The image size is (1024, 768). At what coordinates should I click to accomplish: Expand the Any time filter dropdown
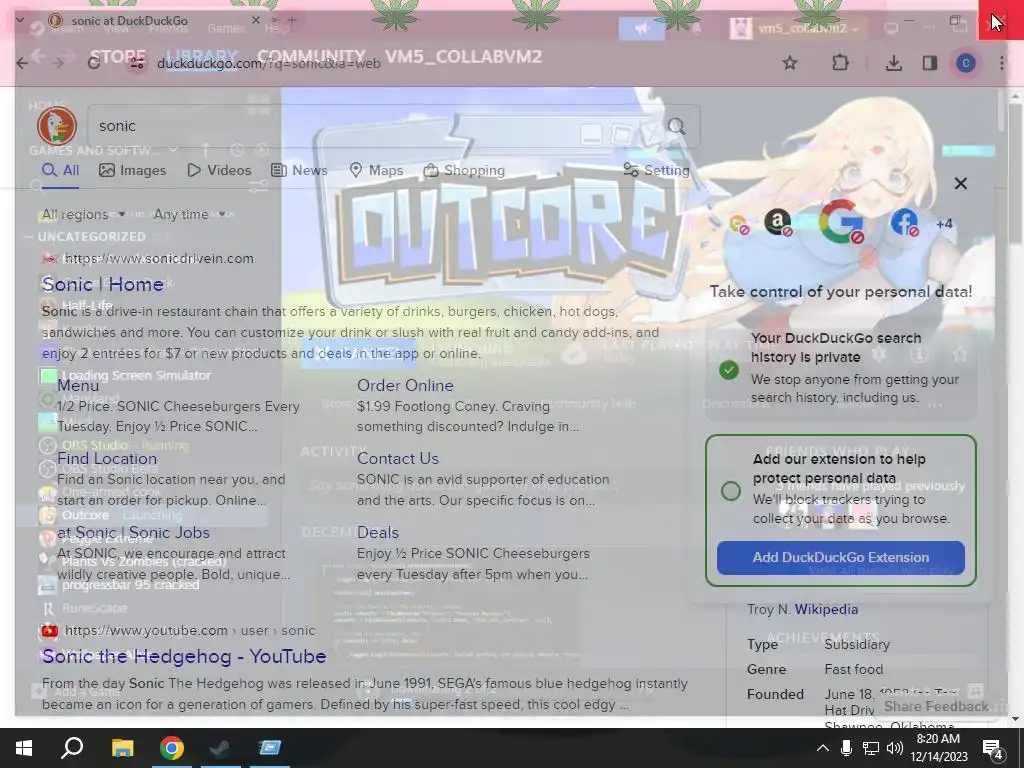(189, 214)
